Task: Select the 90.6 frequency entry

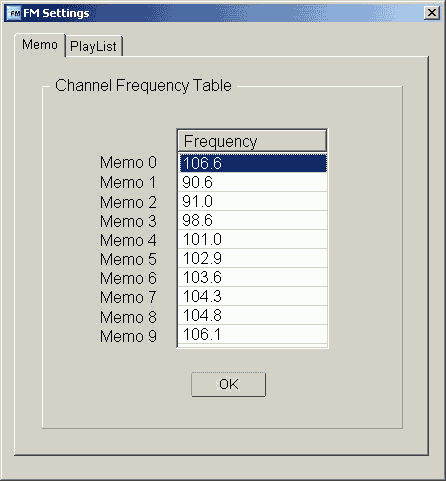Action: (253, 182)
